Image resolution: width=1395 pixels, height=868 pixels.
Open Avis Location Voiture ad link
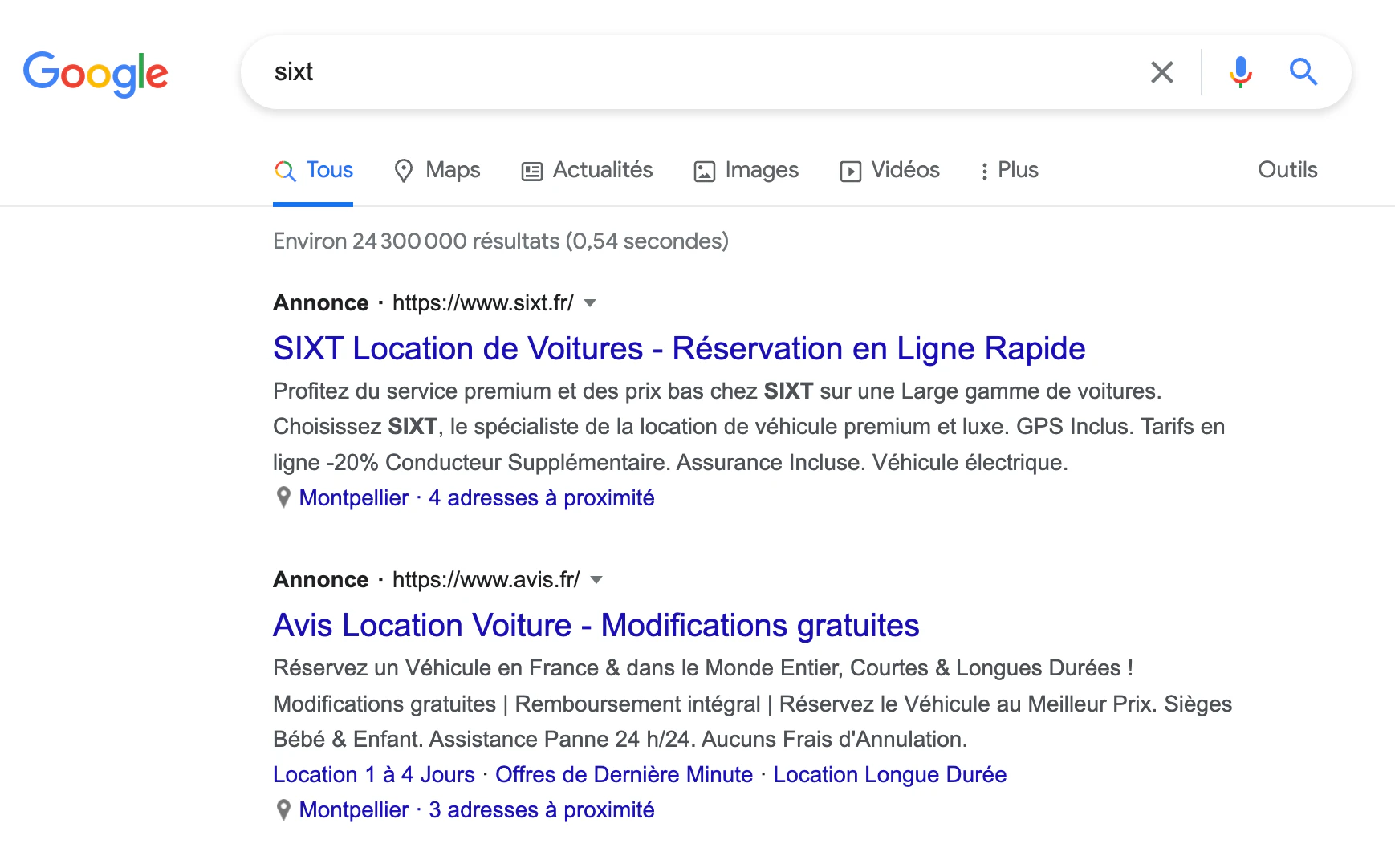596,625
